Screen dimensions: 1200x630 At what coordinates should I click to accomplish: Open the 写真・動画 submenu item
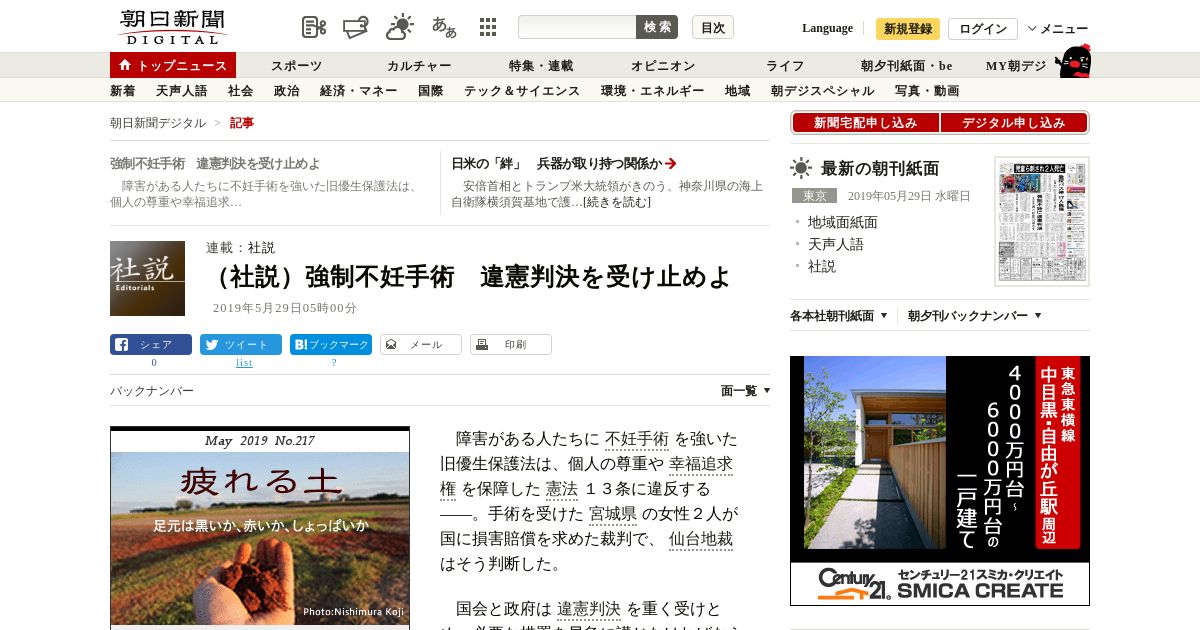coord(927,91)
